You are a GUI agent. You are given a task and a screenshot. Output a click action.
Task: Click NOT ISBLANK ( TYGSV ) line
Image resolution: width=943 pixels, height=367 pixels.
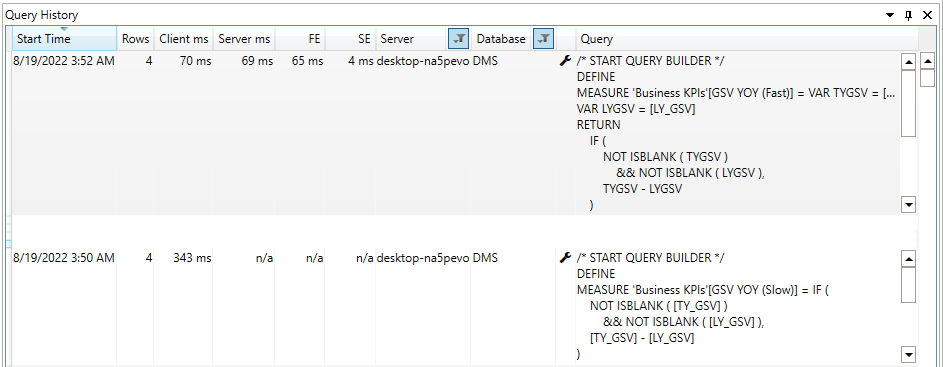pos(666,157)
